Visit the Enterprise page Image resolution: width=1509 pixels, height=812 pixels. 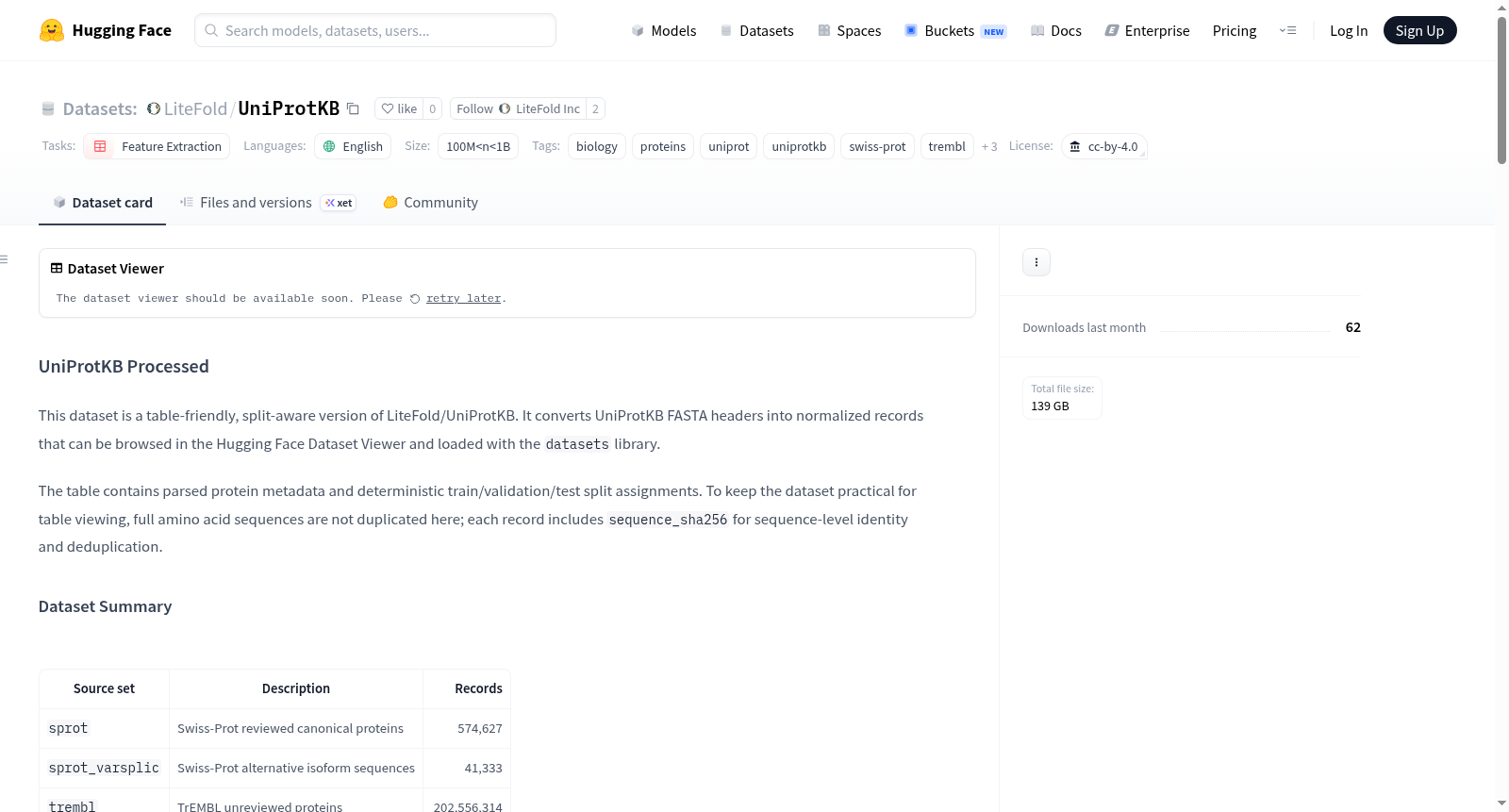click(1147, 30)
